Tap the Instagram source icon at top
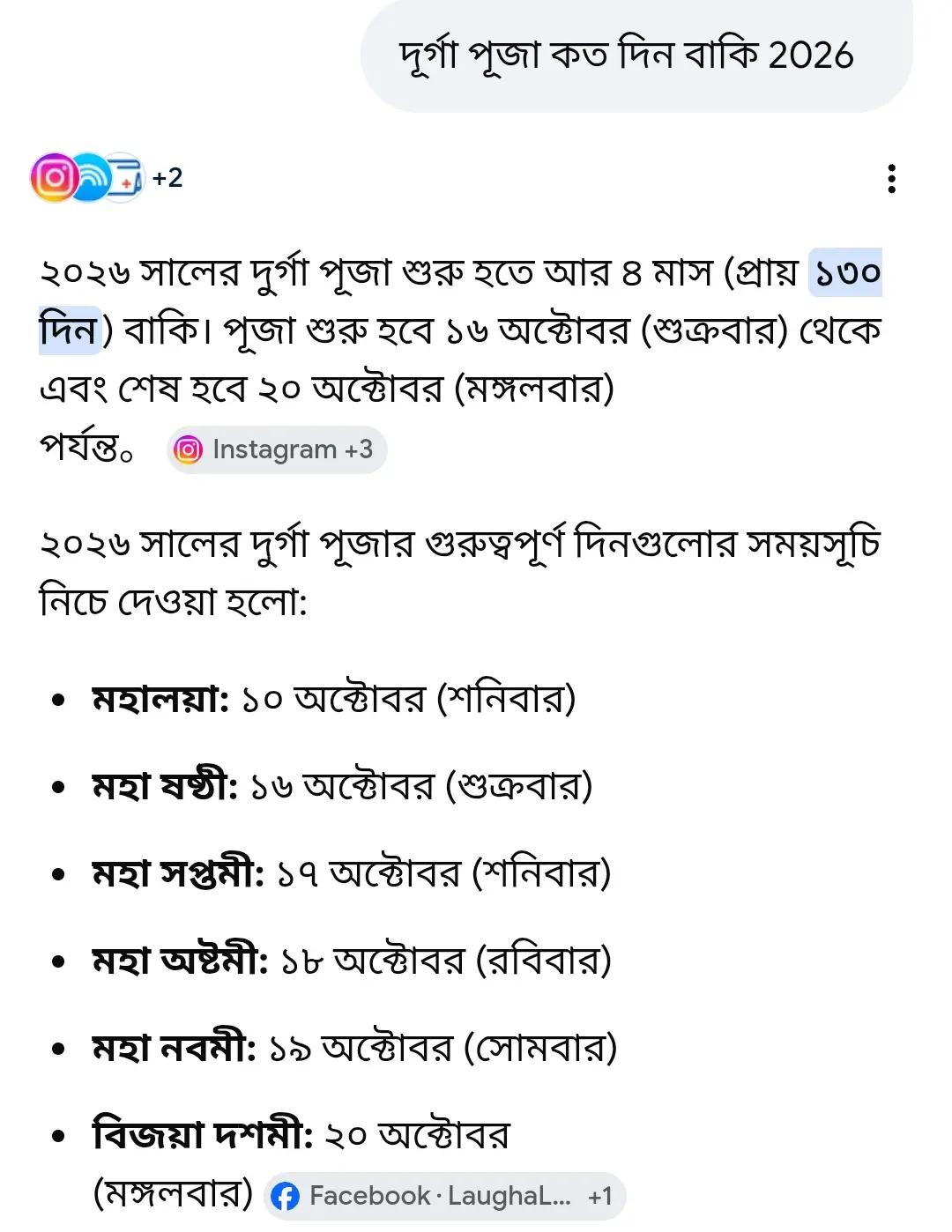 pyautogui.click(x=54, y=177)
